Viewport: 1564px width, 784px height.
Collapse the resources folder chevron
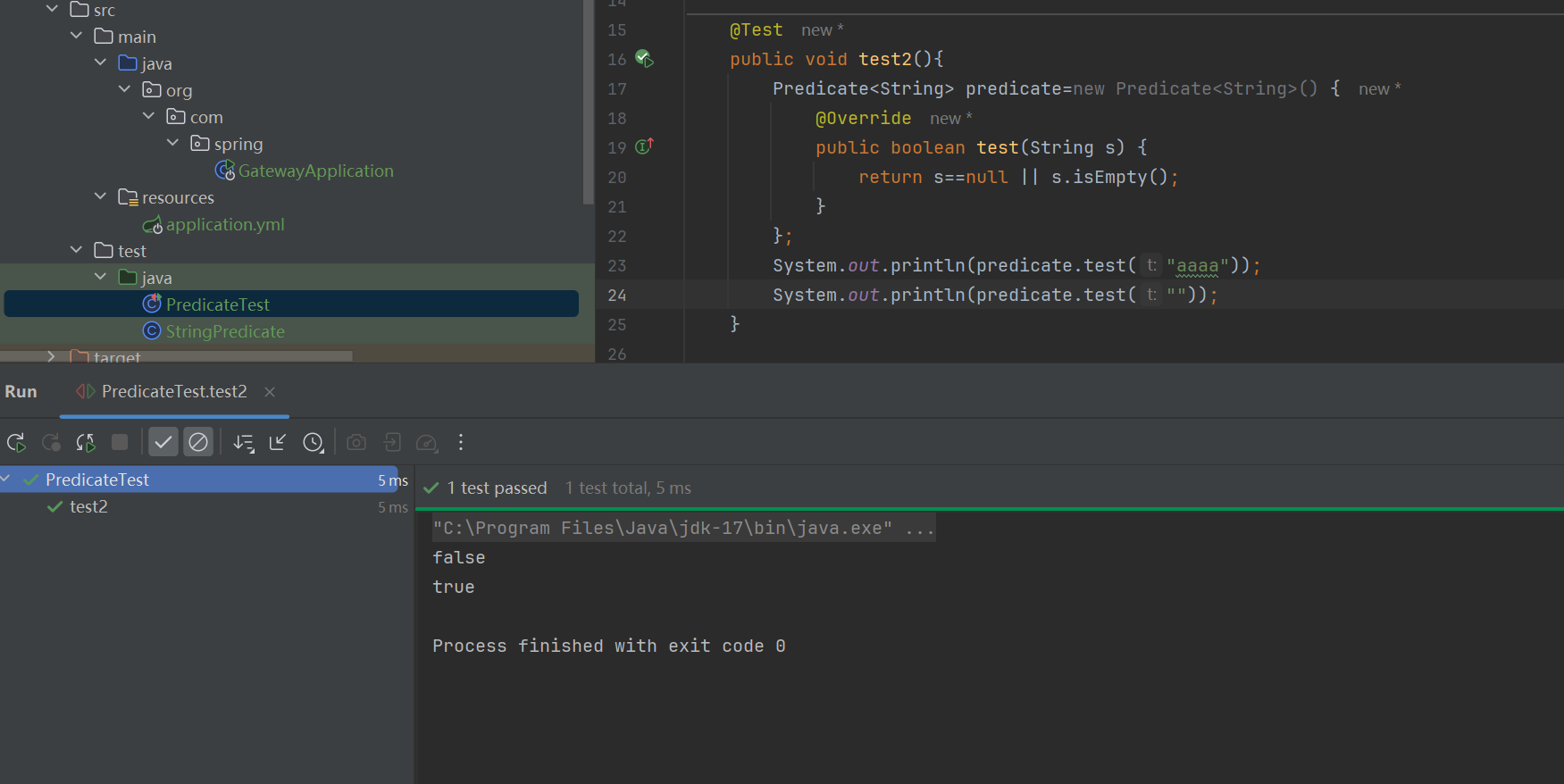tap(100, 196)
